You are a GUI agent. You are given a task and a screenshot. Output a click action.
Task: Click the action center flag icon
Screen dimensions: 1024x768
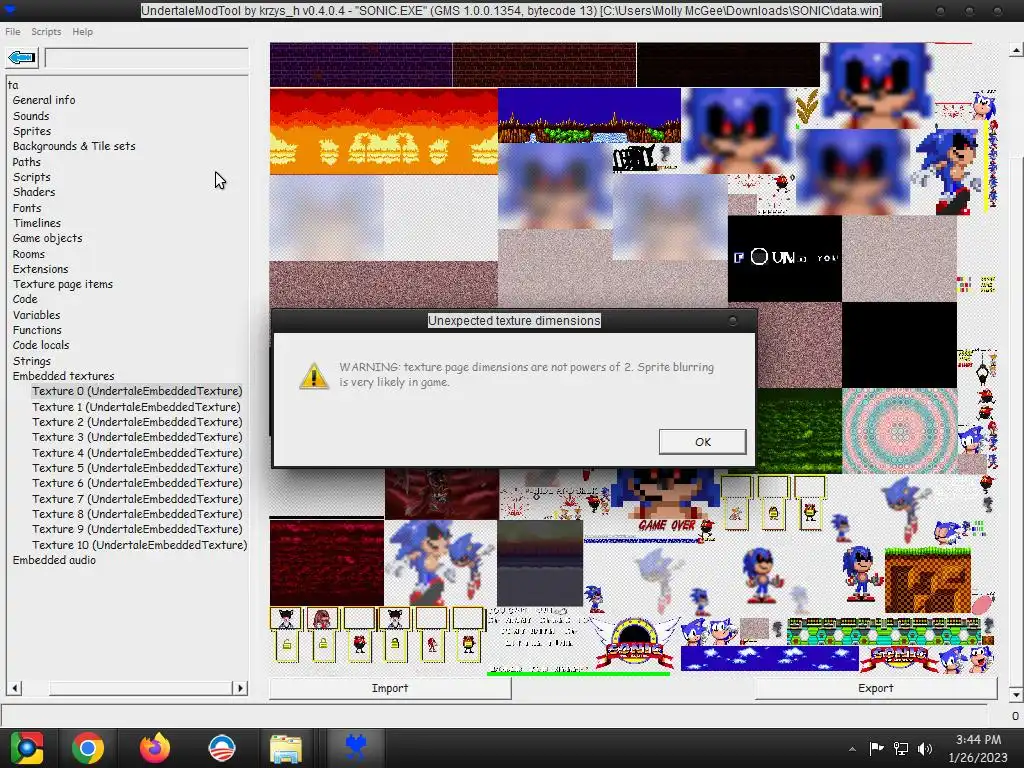(876, 748)
